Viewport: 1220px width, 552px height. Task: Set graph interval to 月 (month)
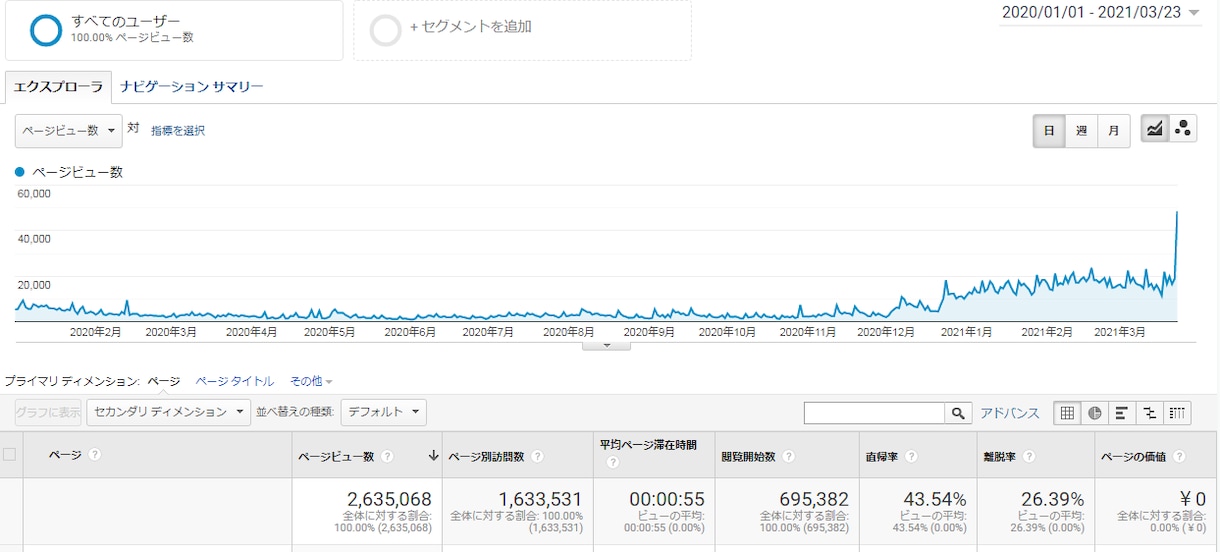click(x=1114, y=131)
